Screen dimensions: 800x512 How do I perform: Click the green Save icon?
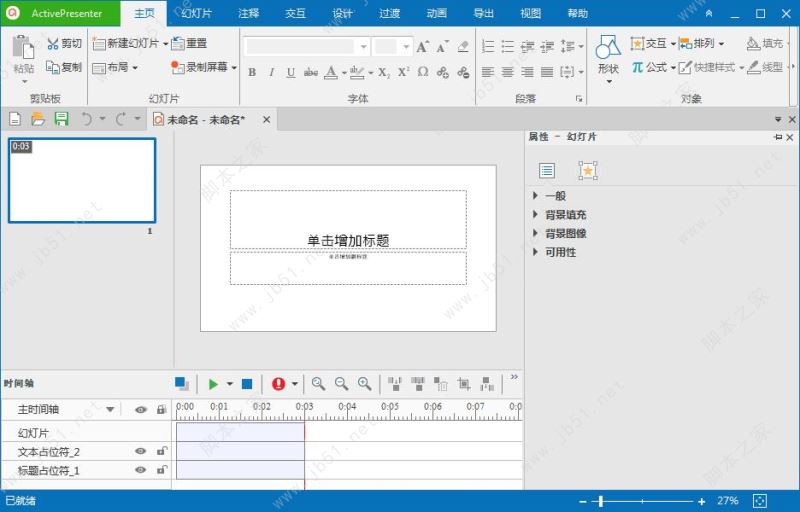pyautogui.click(x=61, y=119)
